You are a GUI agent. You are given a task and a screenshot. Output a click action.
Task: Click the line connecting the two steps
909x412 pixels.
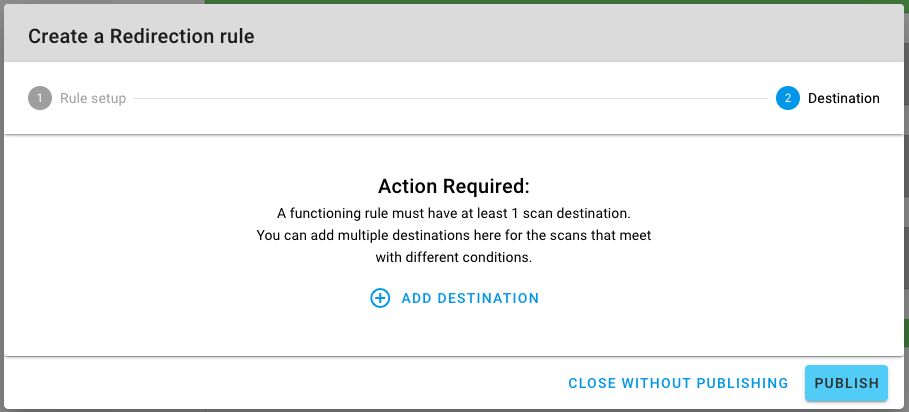pos(450,98)
